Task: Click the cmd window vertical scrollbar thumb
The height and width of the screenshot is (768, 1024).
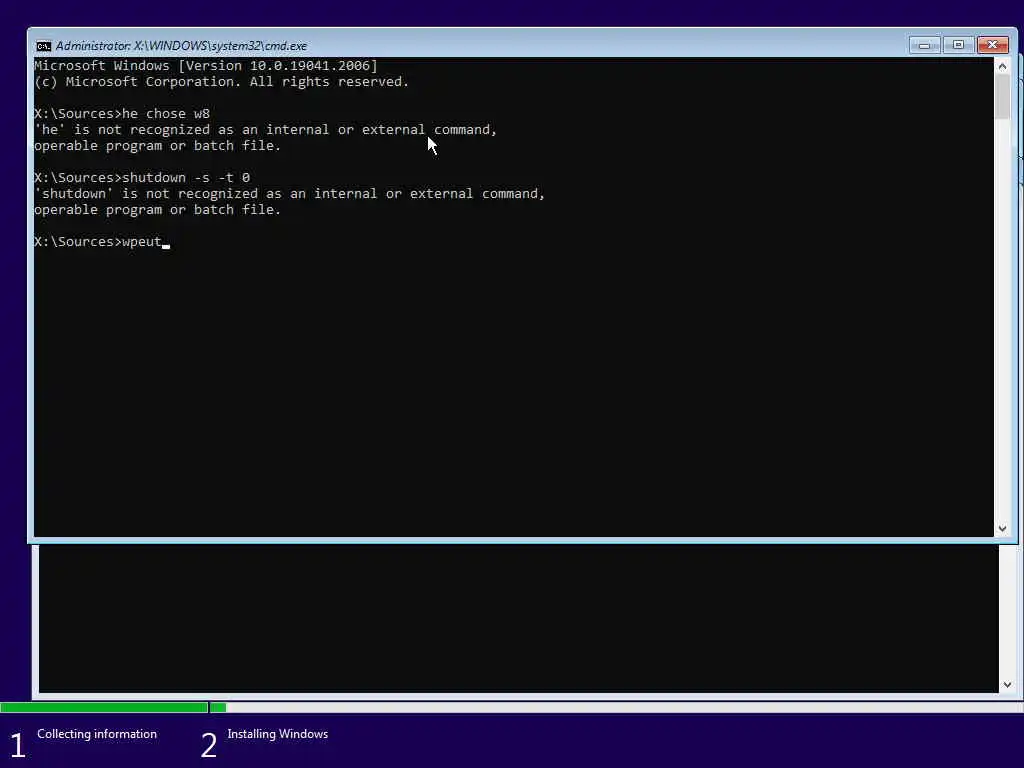Action: point(1002,97)
